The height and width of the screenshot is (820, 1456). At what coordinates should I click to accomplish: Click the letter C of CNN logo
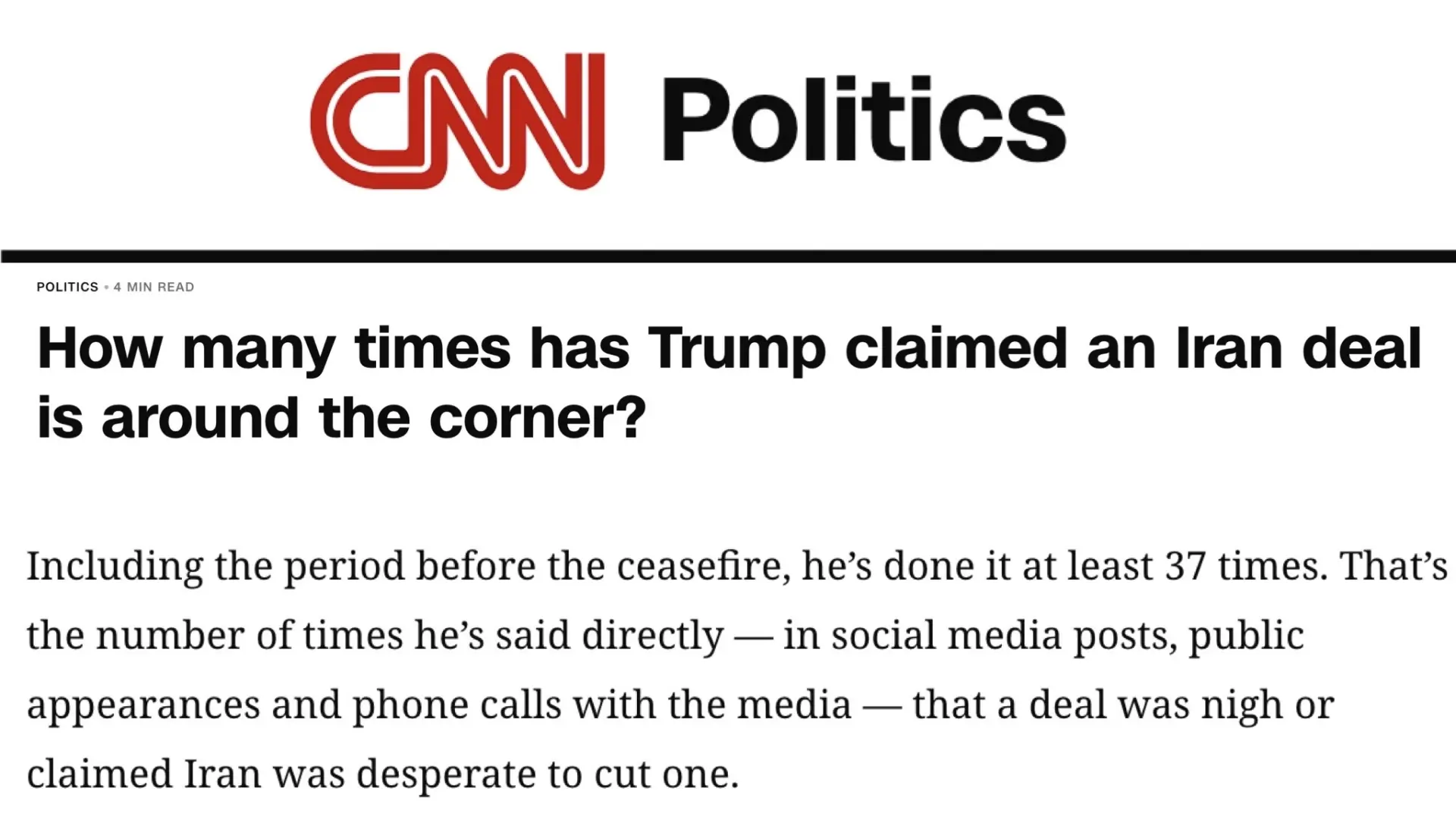click(x=356, y=121)
